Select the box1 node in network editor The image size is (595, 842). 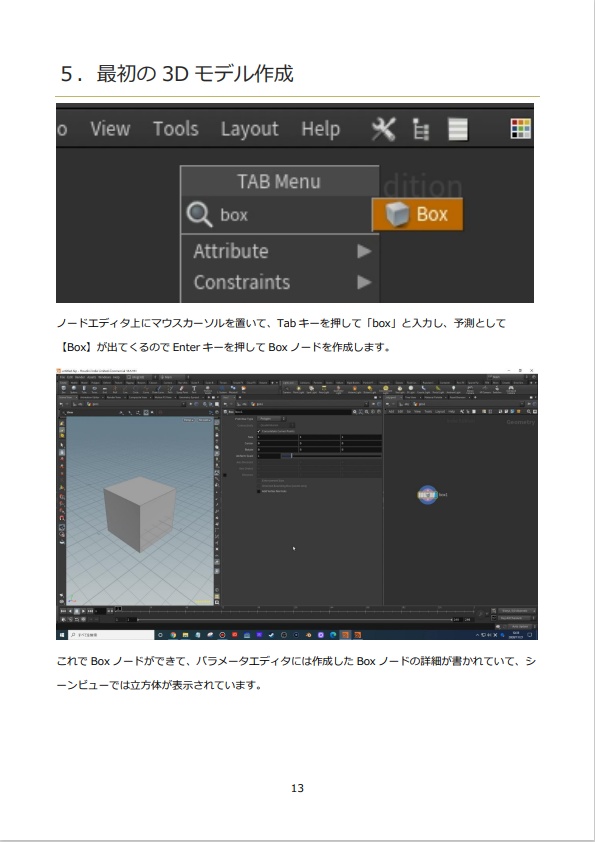pyautogui.click(x=427, y=495)
